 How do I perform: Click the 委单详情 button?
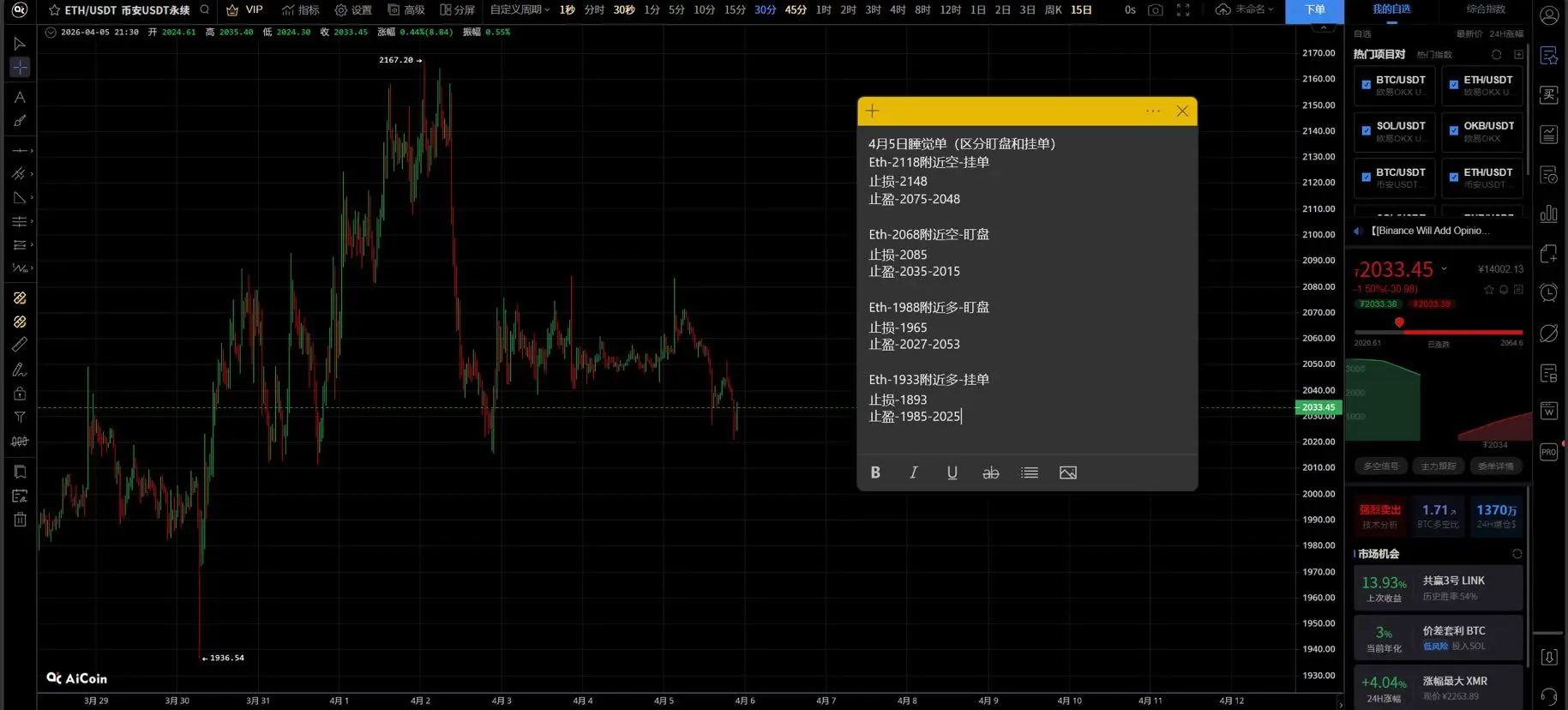1496,466
